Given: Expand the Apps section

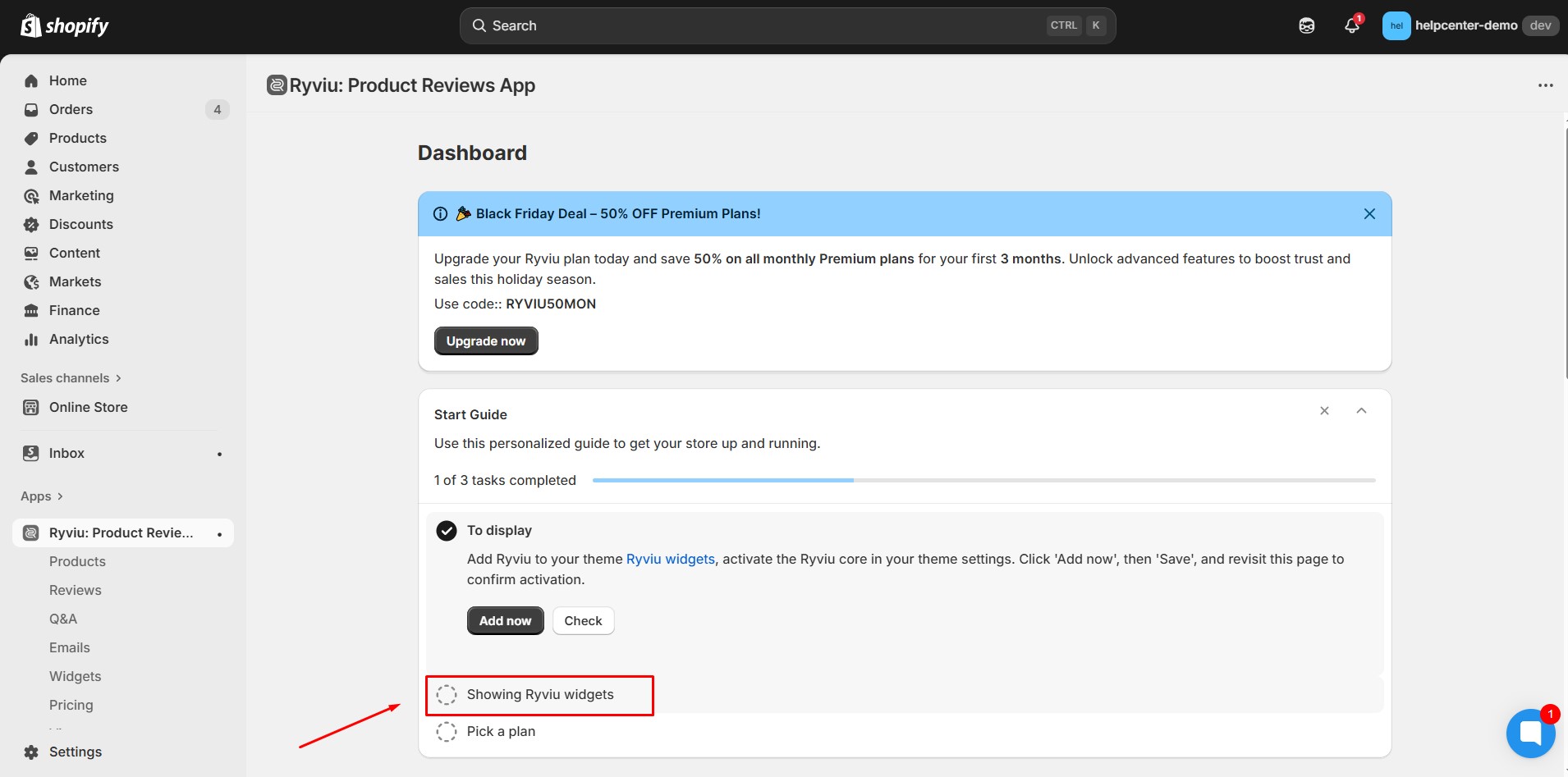Looking at the screenshot, I should click(x=42, y=496).
